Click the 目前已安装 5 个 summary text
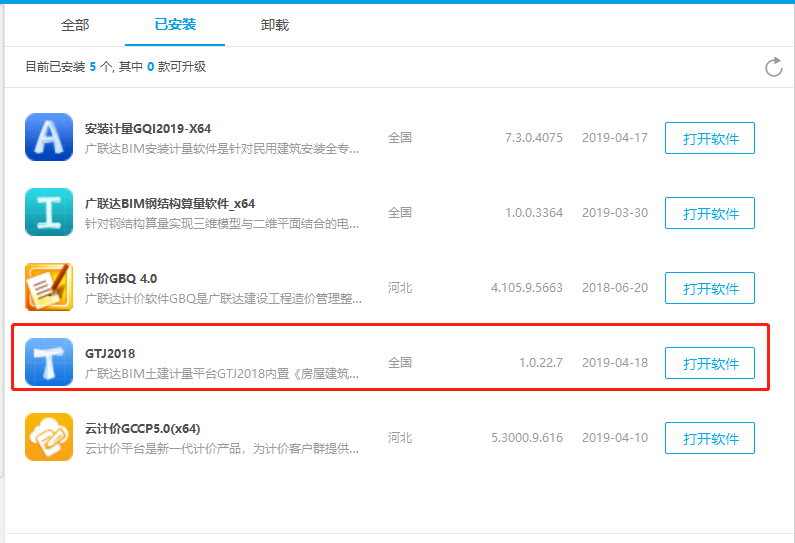This screenshot has width=795, height=543. [x=116, y=67]
